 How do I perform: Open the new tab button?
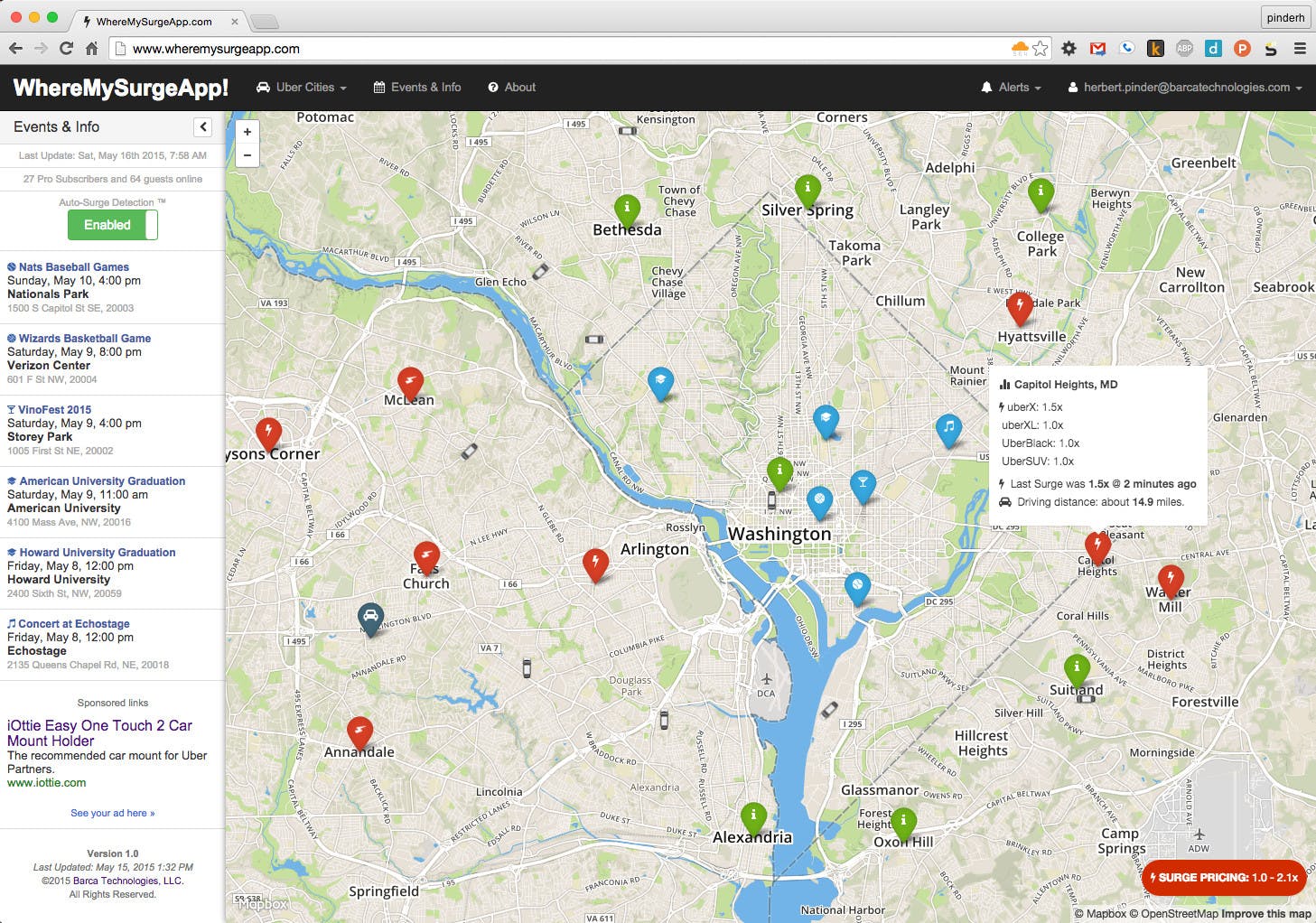point(264,22)
